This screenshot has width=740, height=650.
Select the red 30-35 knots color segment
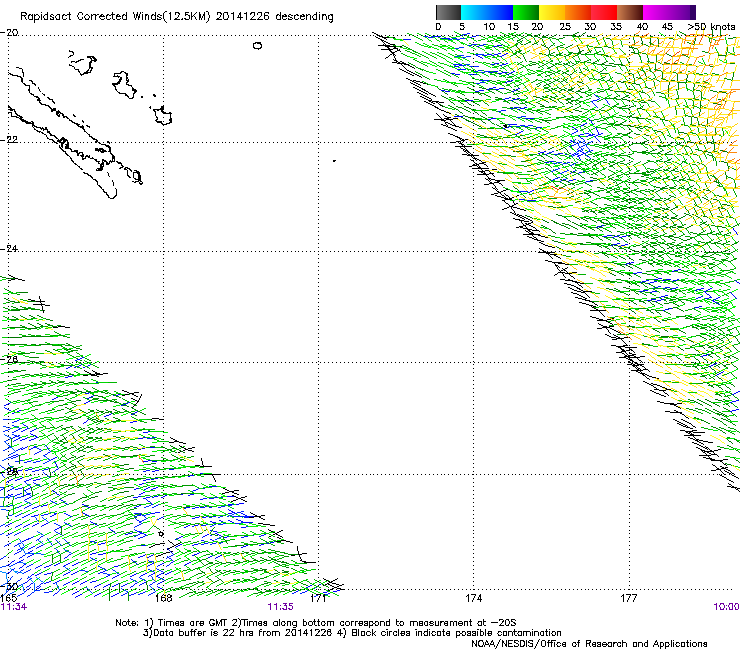coord(604,12)
